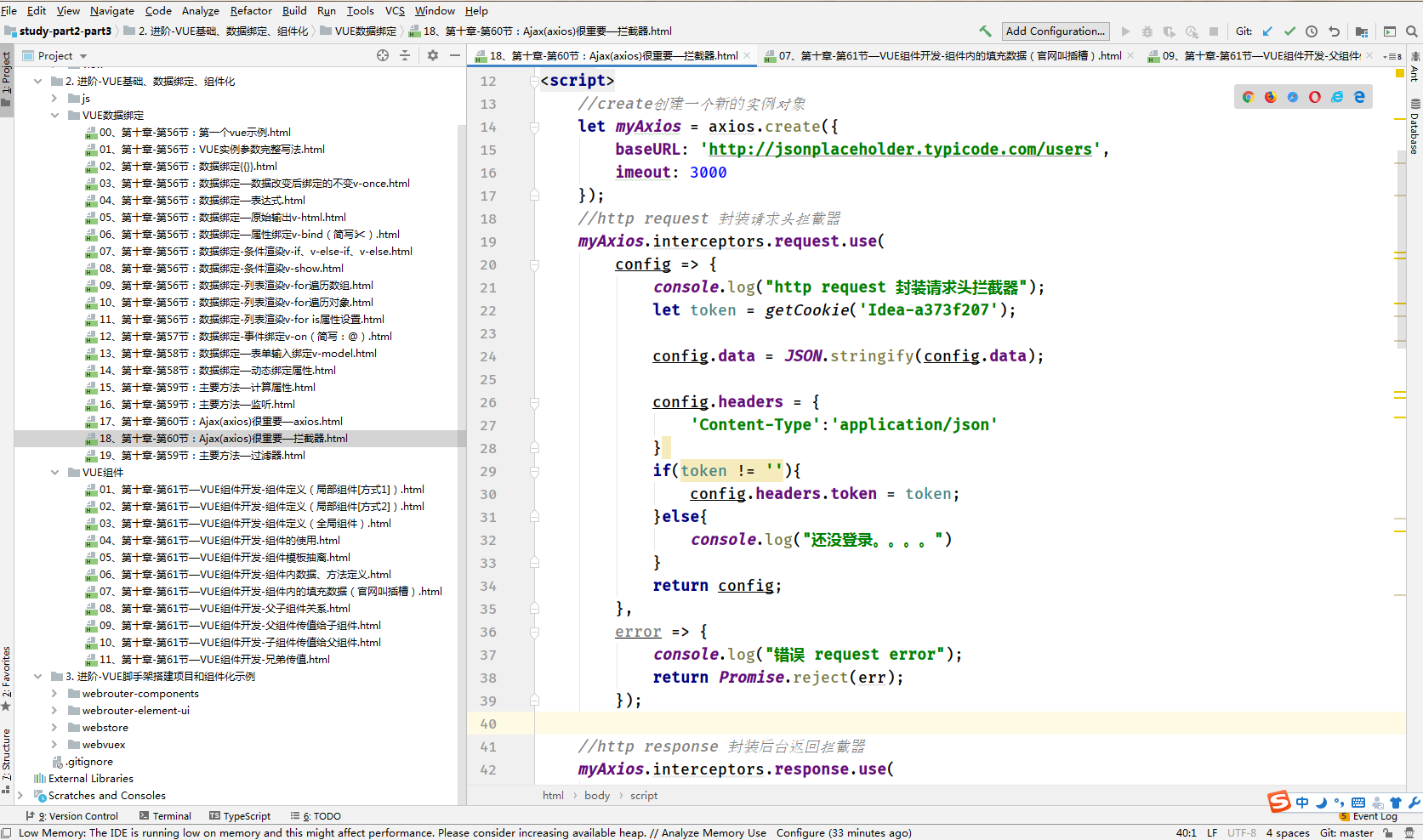Toggle the Favorites tool window side tab
Viewport: 1423px width, 840px height.
[6, 678]
